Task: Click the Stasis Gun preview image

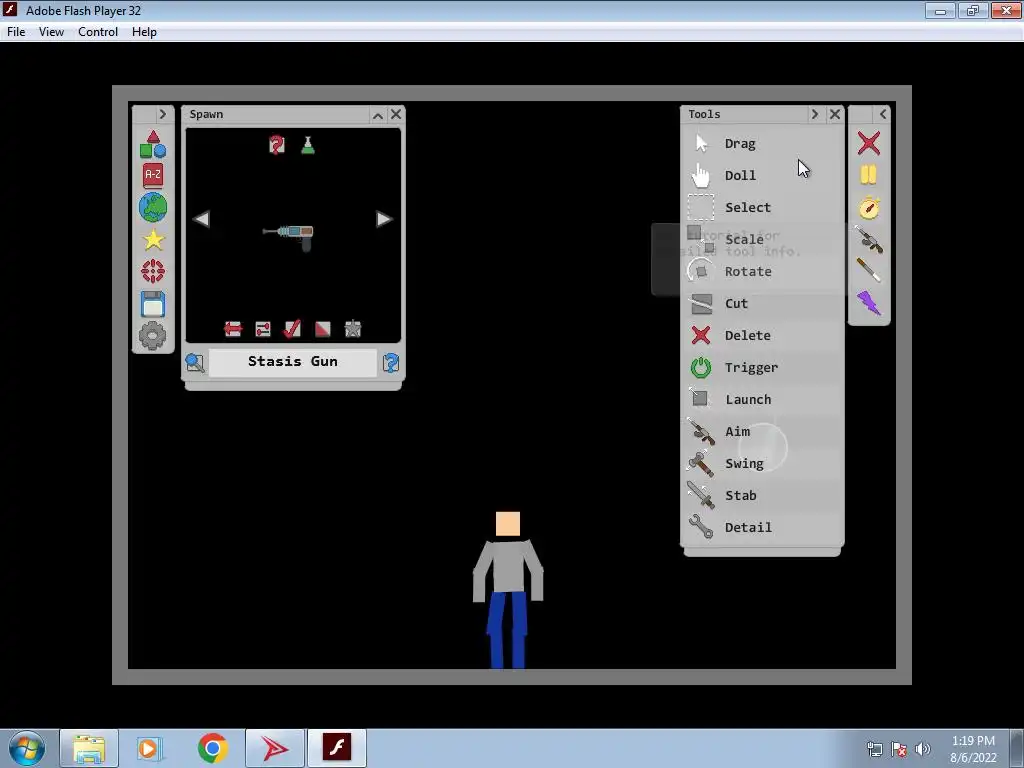Action: [x=290, y=236]
